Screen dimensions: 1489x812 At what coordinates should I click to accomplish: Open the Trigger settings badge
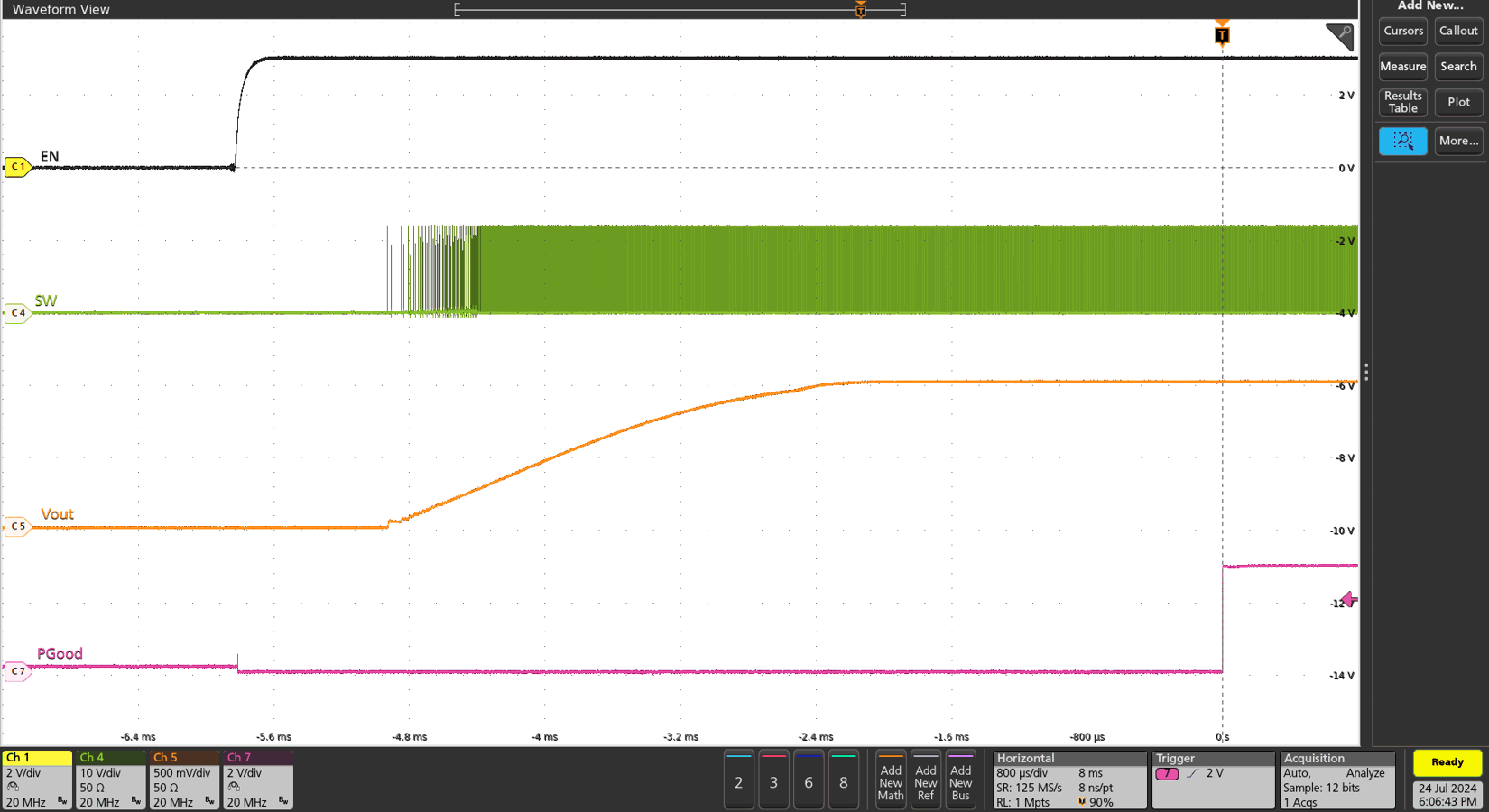[1212, 780]
